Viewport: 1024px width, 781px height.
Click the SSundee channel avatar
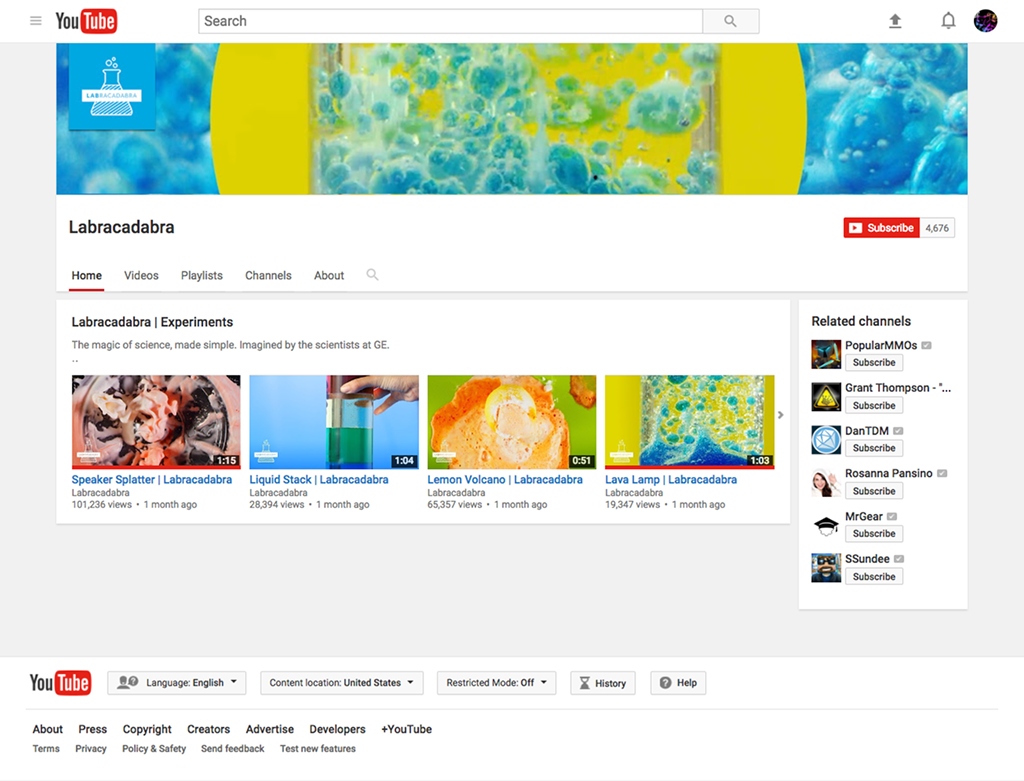[x=826, y=568]
